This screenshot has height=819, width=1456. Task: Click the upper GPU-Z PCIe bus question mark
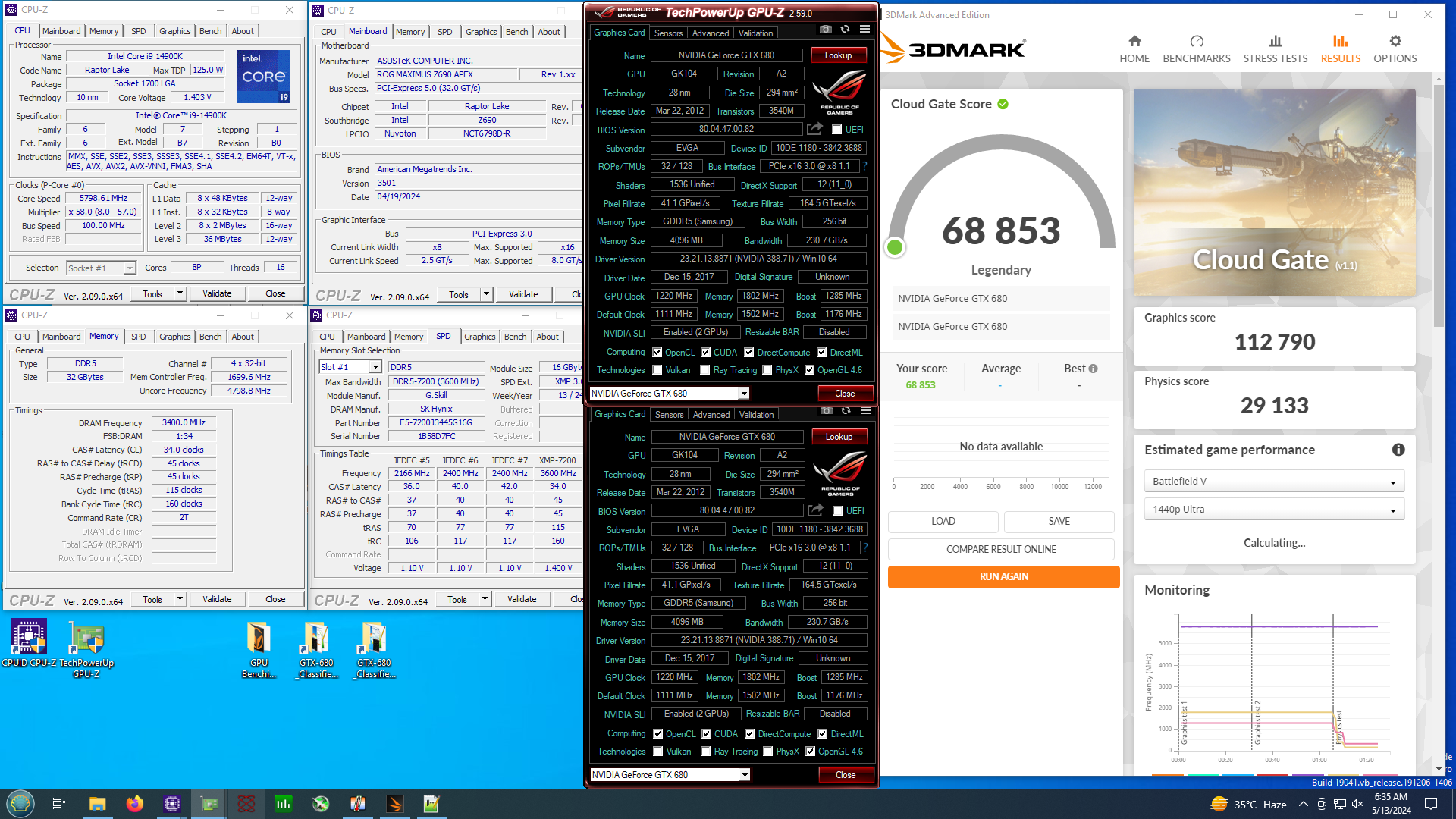tap(864, 166)
